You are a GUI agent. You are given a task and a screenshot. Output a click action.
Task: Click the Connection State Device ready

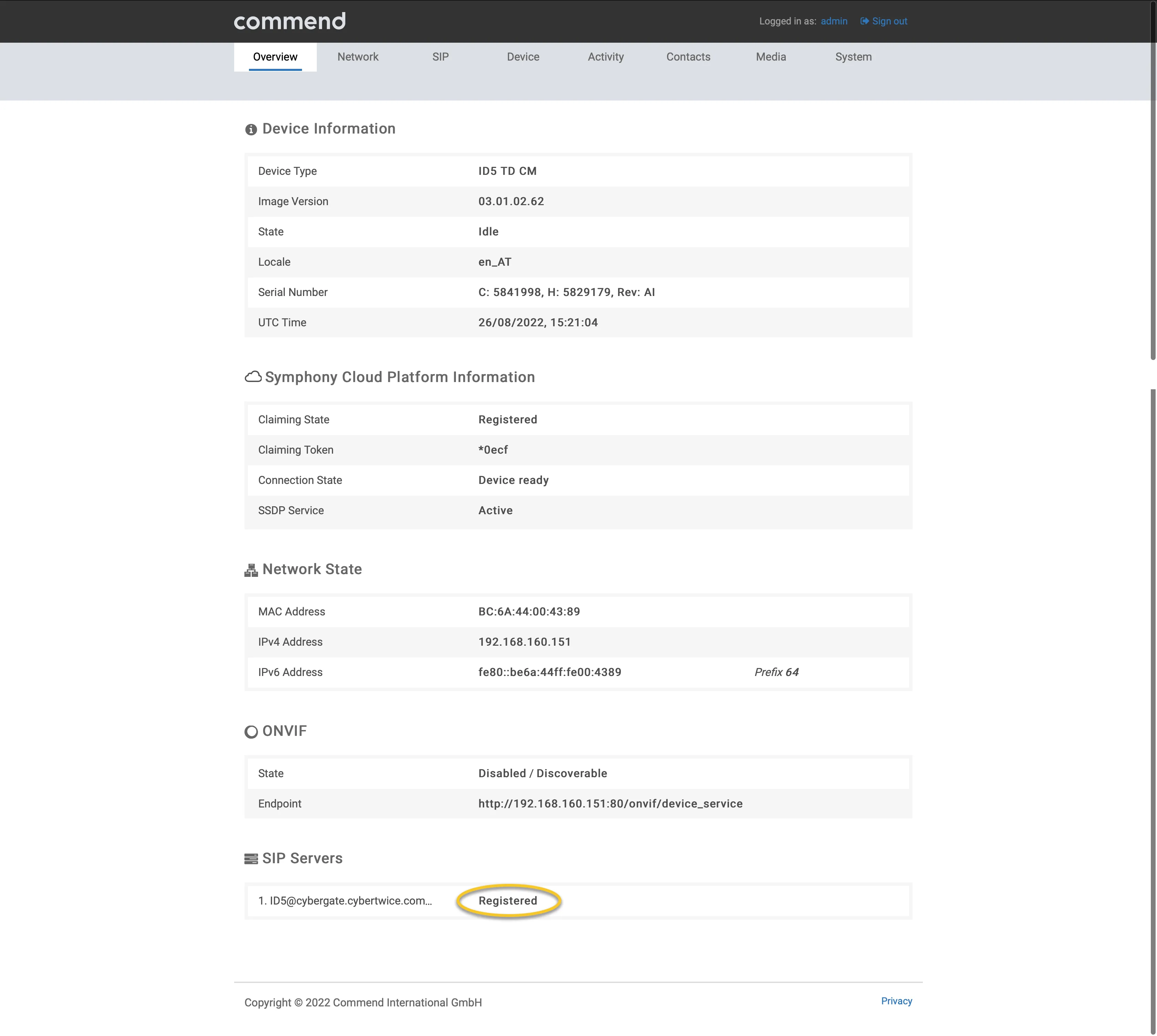[513, 480]
